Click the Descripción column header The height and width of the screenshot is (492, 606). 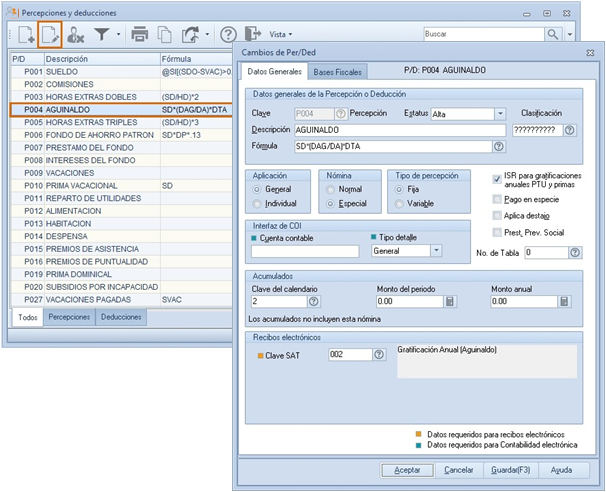[102, 59]
